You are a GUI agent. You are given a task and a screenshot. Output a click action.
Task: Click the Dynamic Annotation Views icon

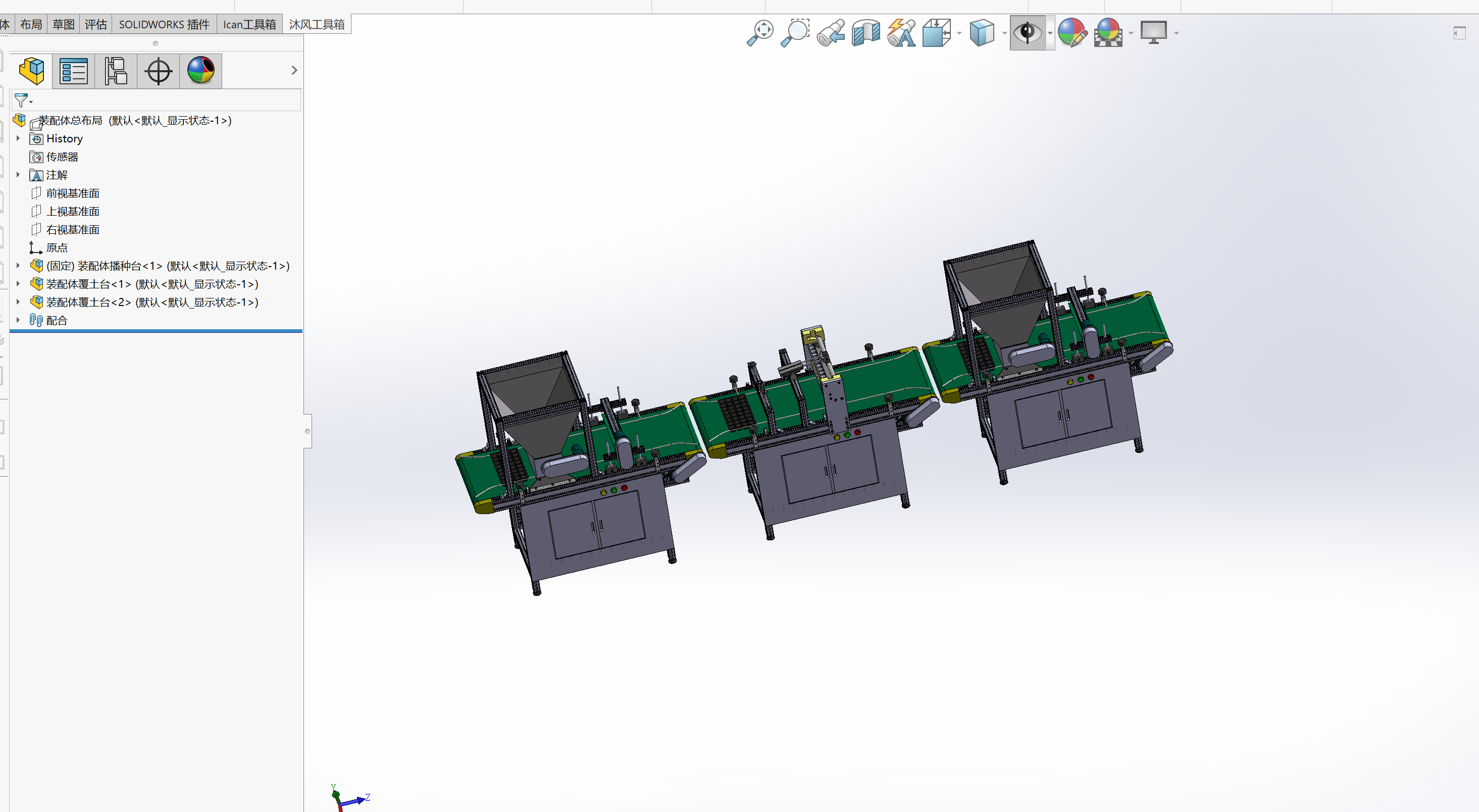(901, 32)
